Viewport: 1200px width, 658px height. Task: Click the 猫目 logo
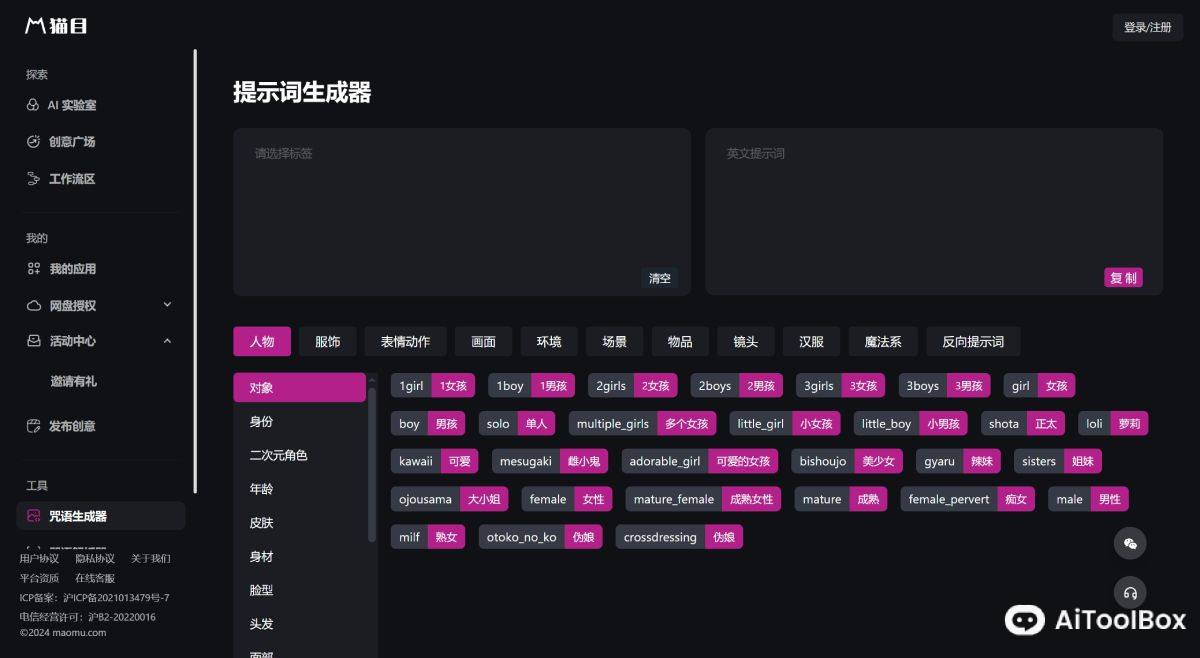[x=56, y=26]
